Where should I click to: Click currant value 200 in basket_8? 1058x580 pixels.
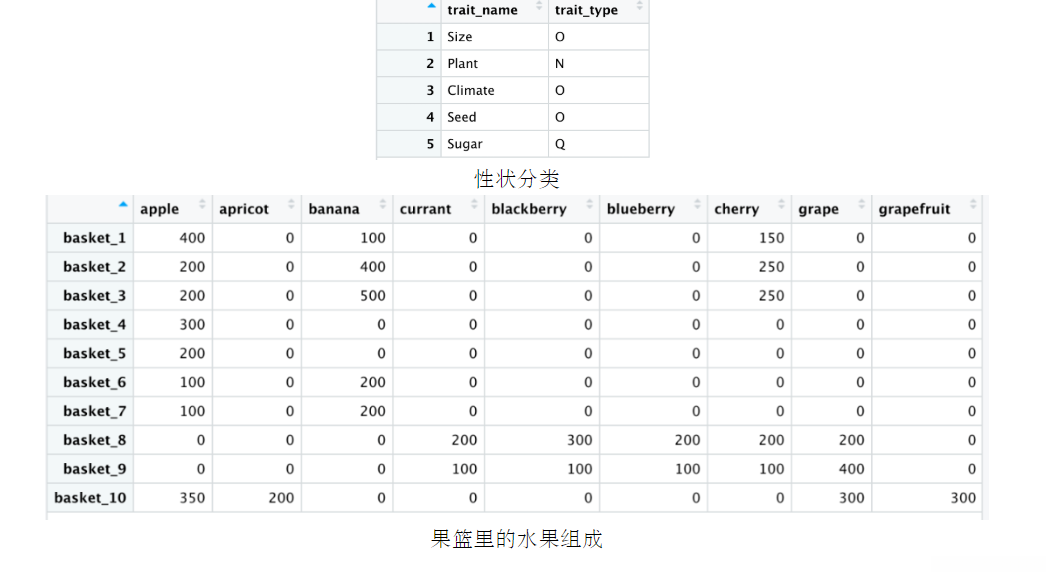[464, 440]
